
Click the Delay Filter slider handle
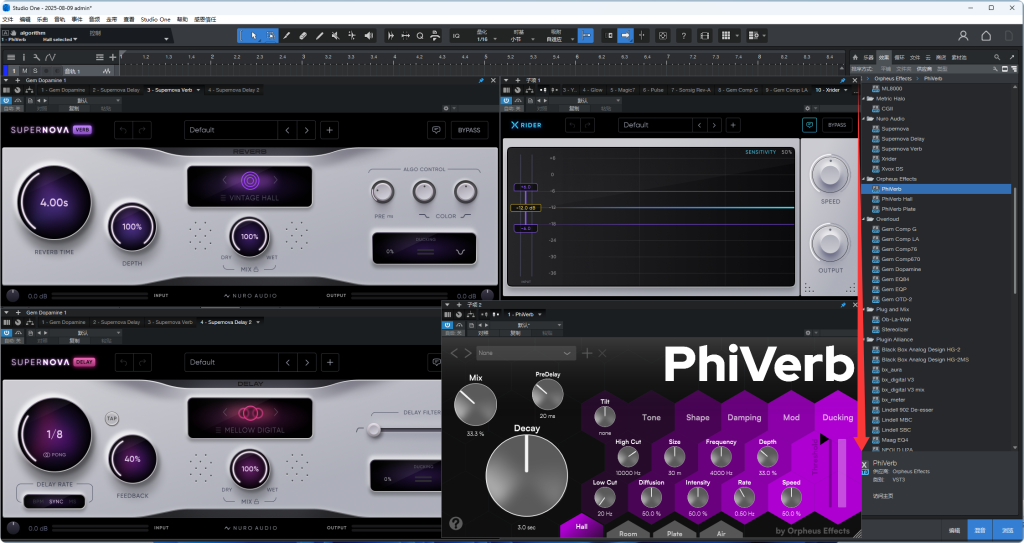point(374,429)
